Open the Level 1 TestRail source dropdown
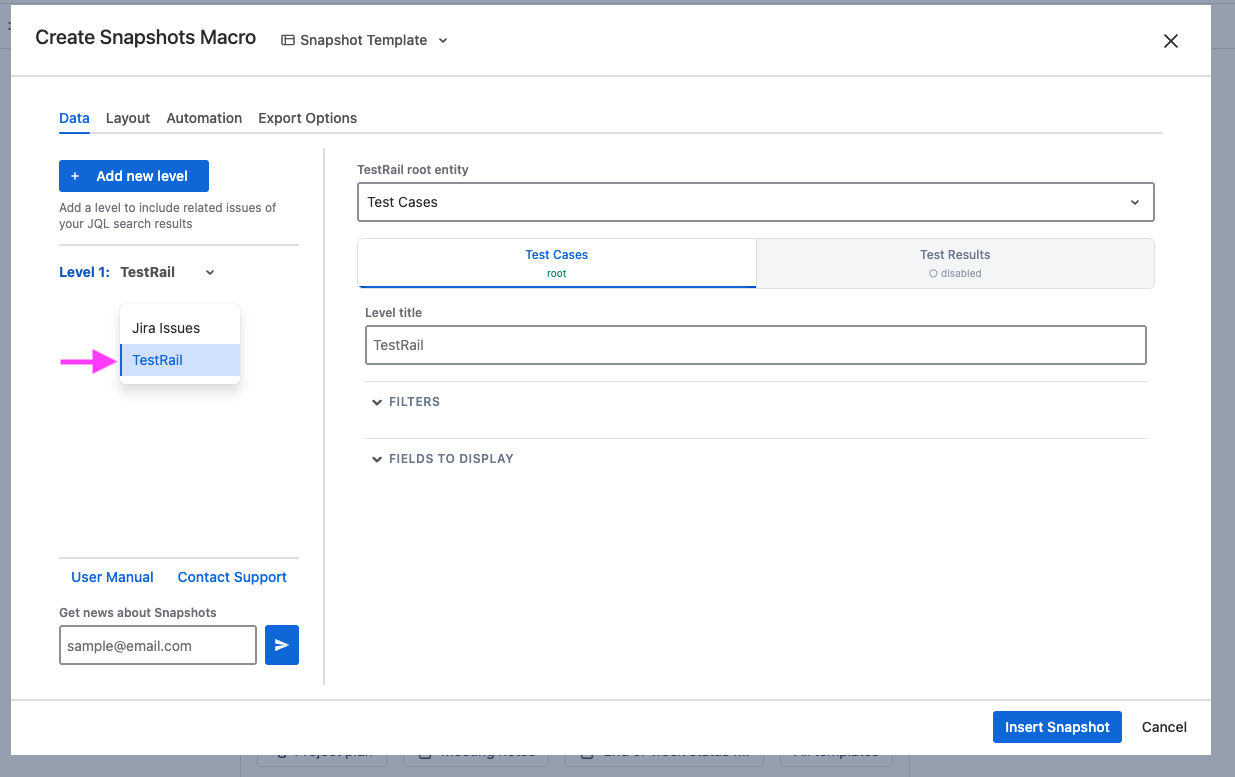The image size is (1235, 777). click(x=167, y=272)
